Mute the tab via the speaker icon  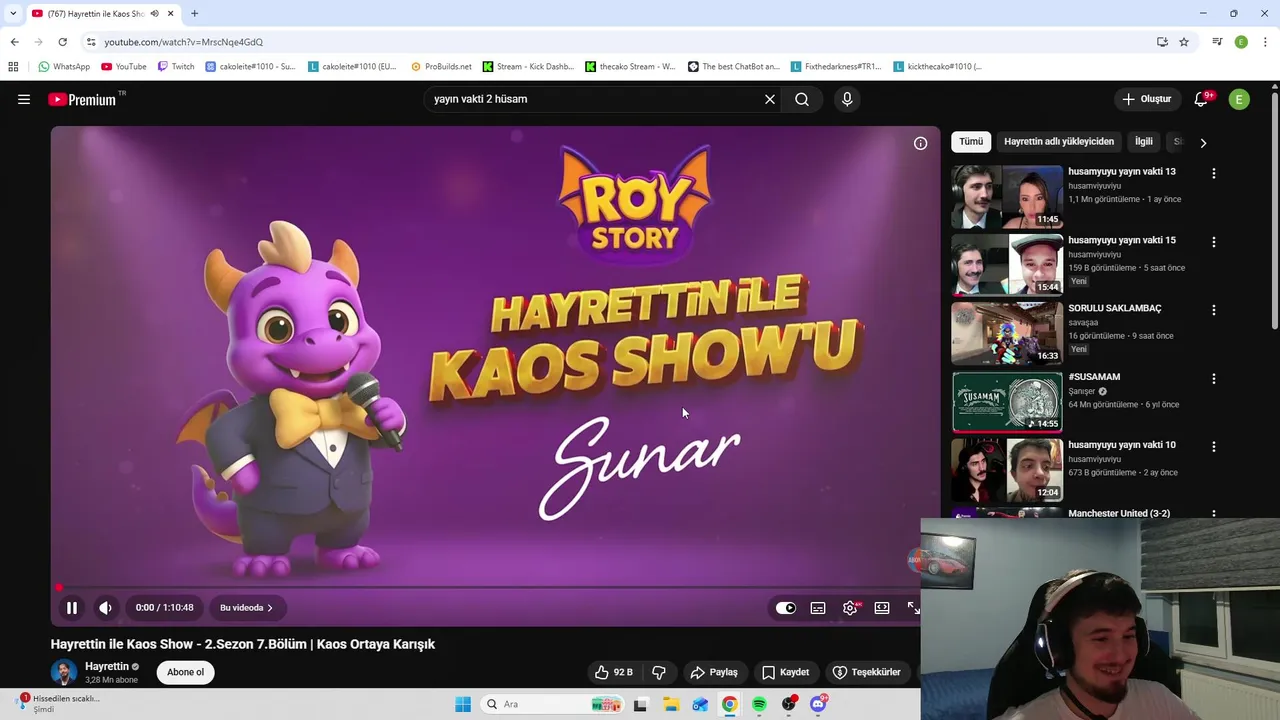point(154,13)
